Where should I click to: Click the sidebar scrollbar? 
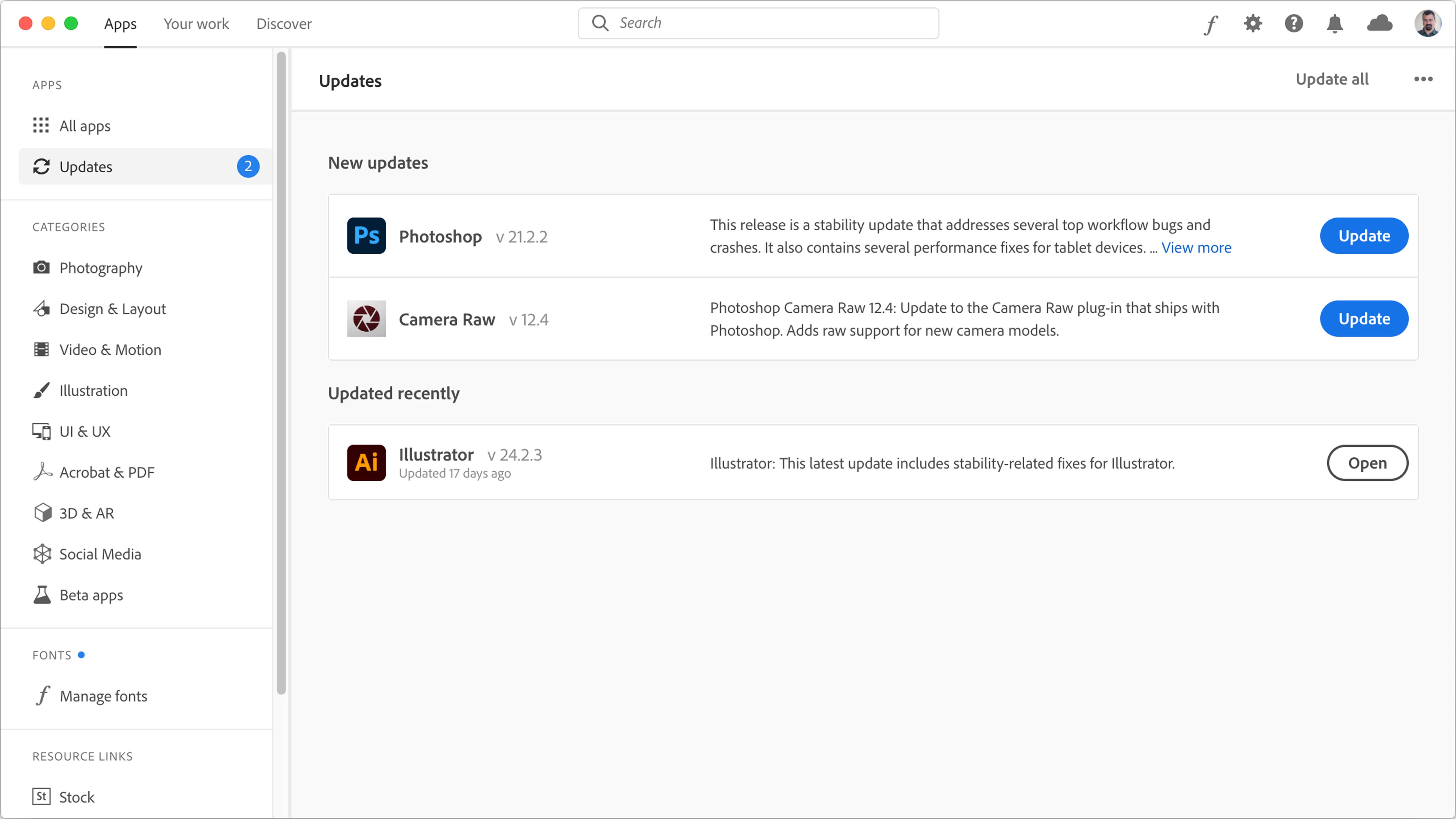click(282, 373)
